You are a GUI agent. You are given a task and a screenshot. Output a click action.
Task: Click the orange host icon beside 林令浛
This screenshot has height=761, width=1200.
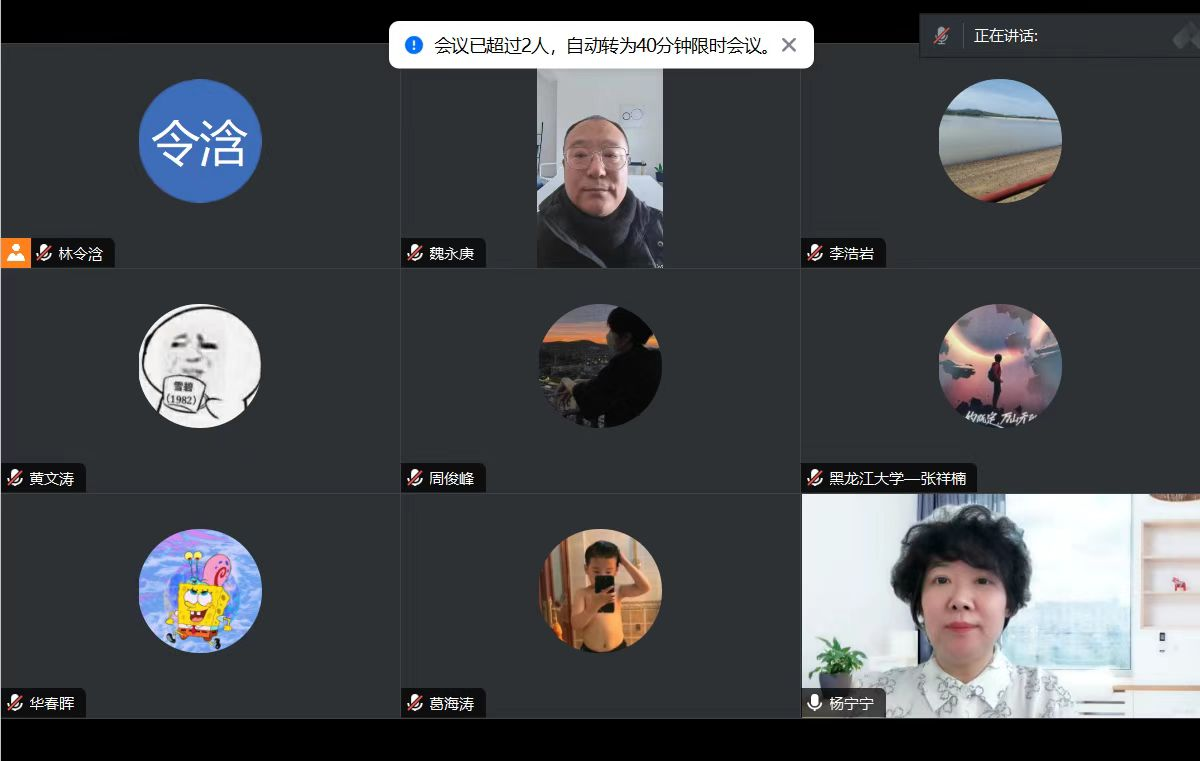coord(16,253)
